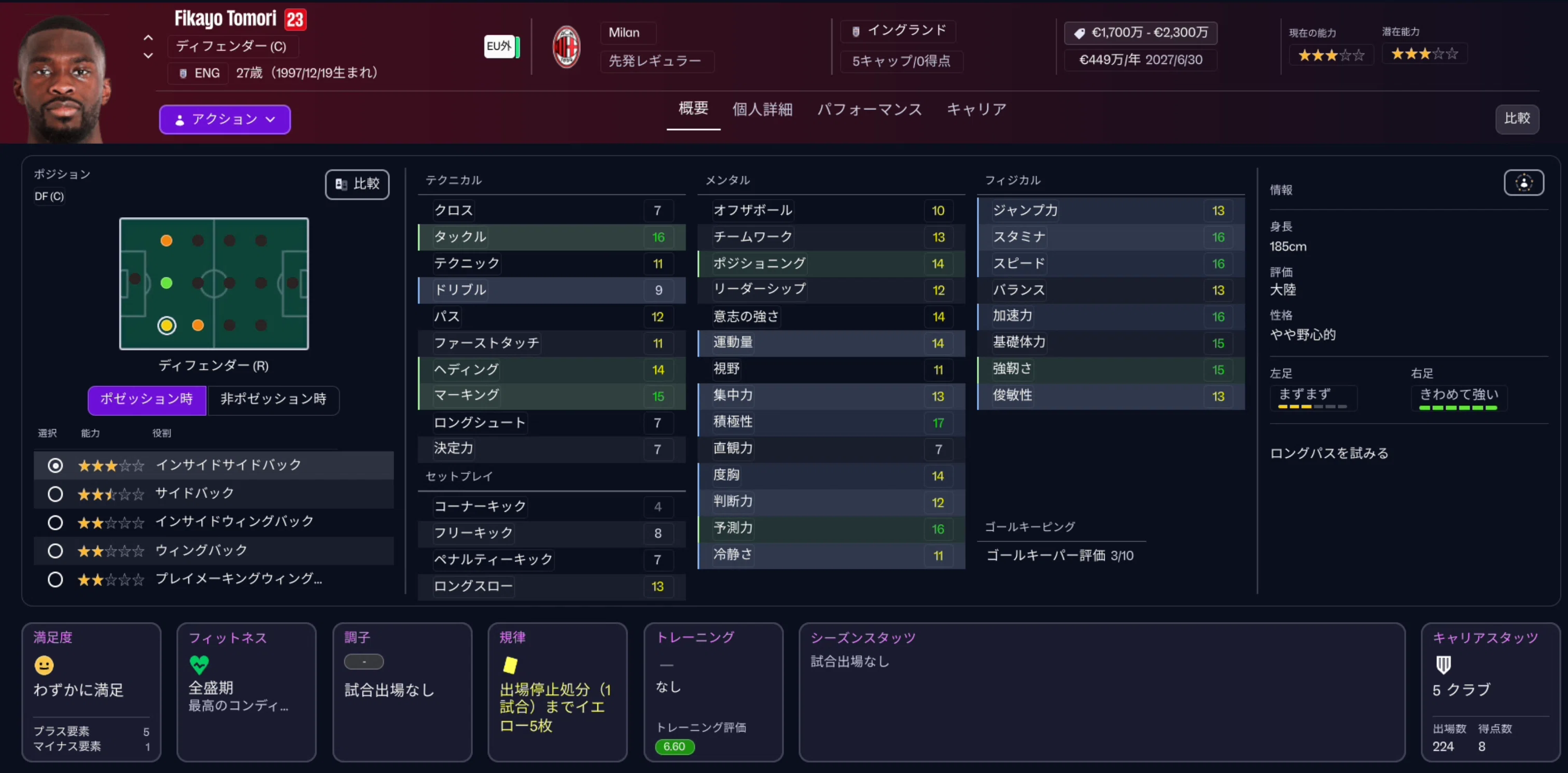Click the green position dot on pitch

click(x=166, y=283)
